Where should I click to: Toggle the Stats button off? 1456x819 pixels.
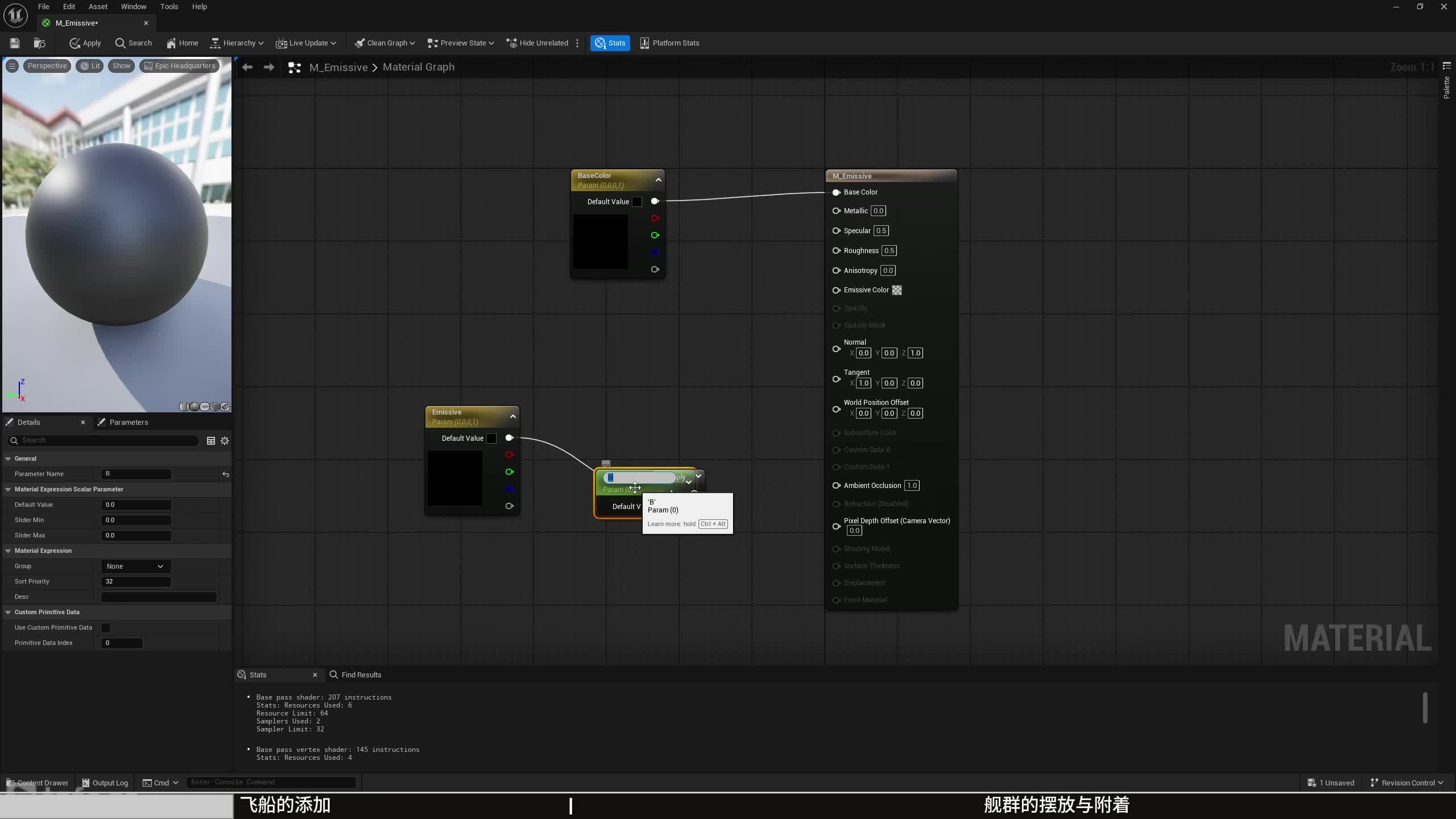610,43
